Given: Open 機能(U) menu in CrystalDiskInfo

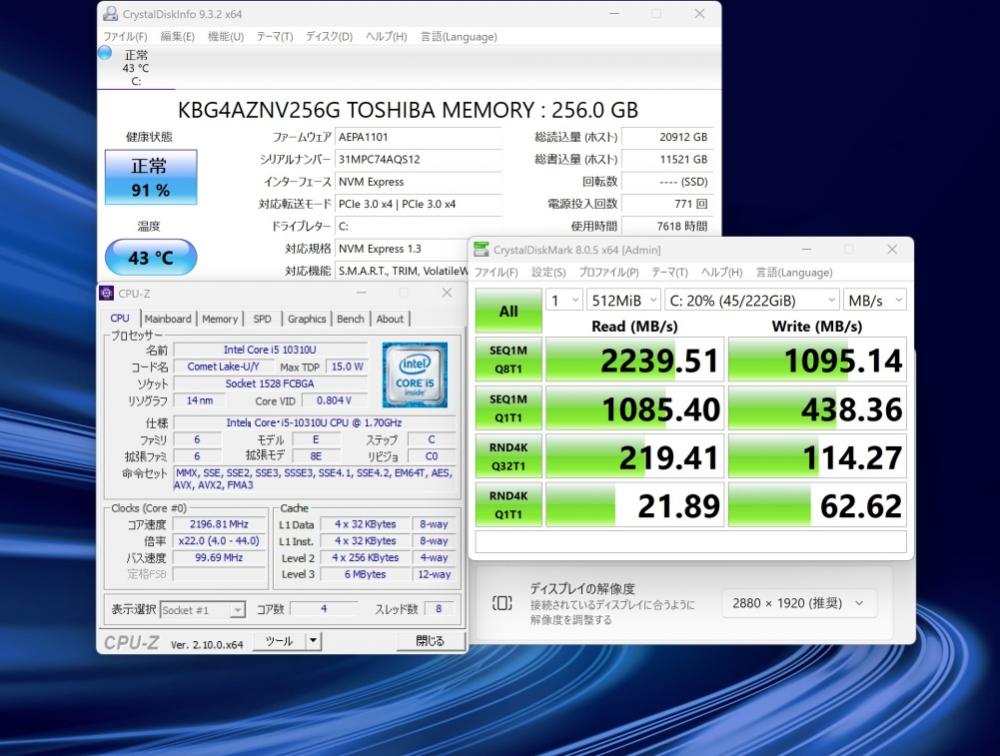Looking at the screenshot, I should 226,36.
